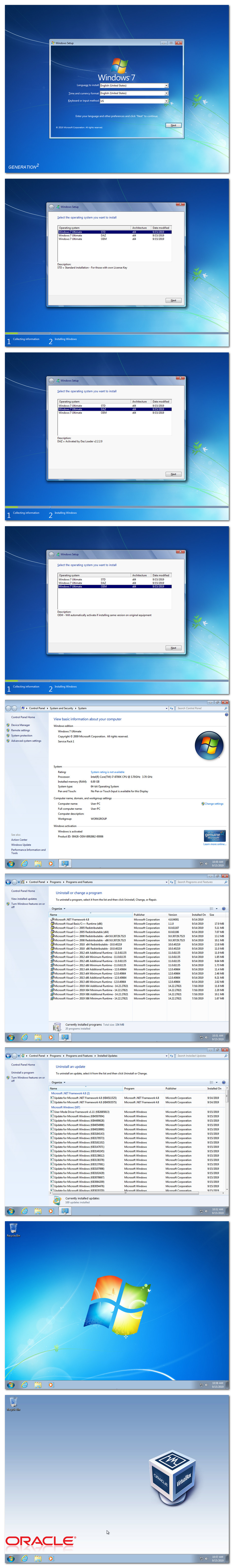
Task: Click 'System rating is not available' link
Action: [x=108, y=772]
